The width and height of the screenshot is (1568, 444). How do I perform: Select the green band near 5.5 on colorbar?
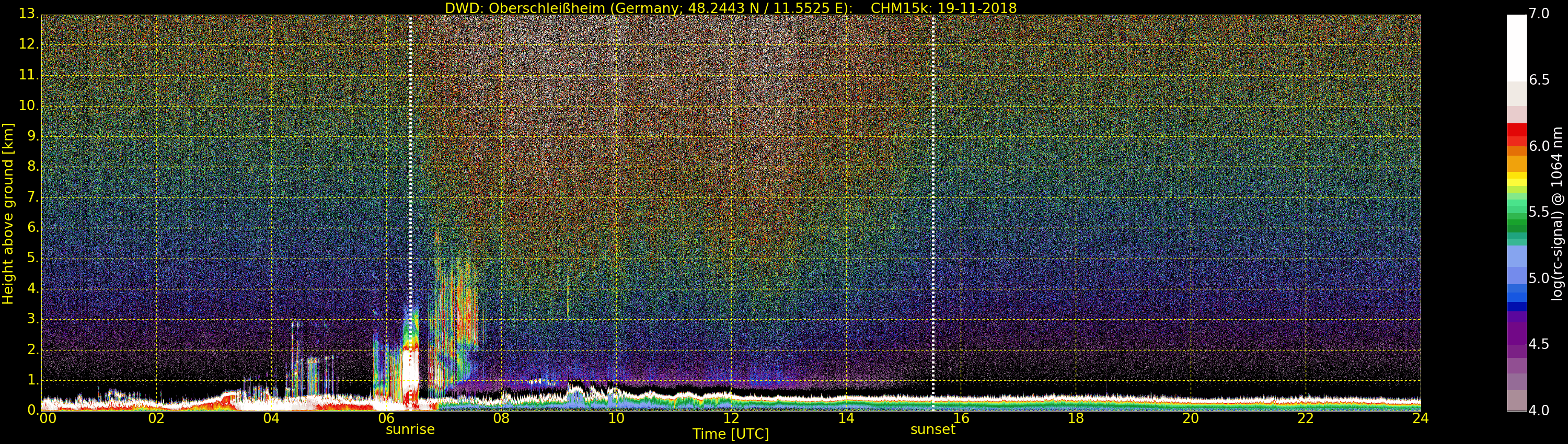pyautogui.click(x=1516, y=213)
